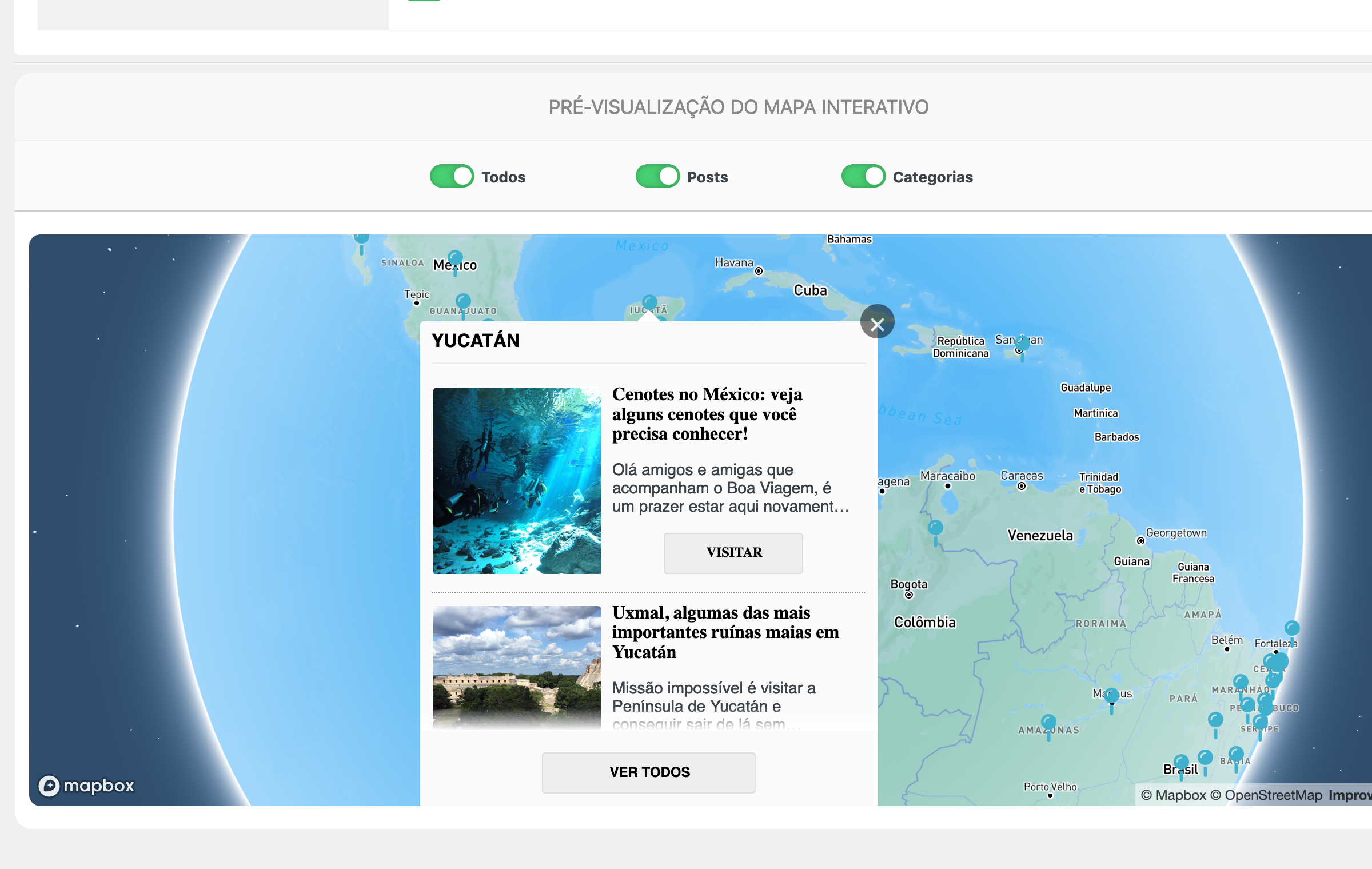Viewport: 1372px width, 869px height.
Task: Click the YUCATÁN popup heading
Action: tap(476, 341)
